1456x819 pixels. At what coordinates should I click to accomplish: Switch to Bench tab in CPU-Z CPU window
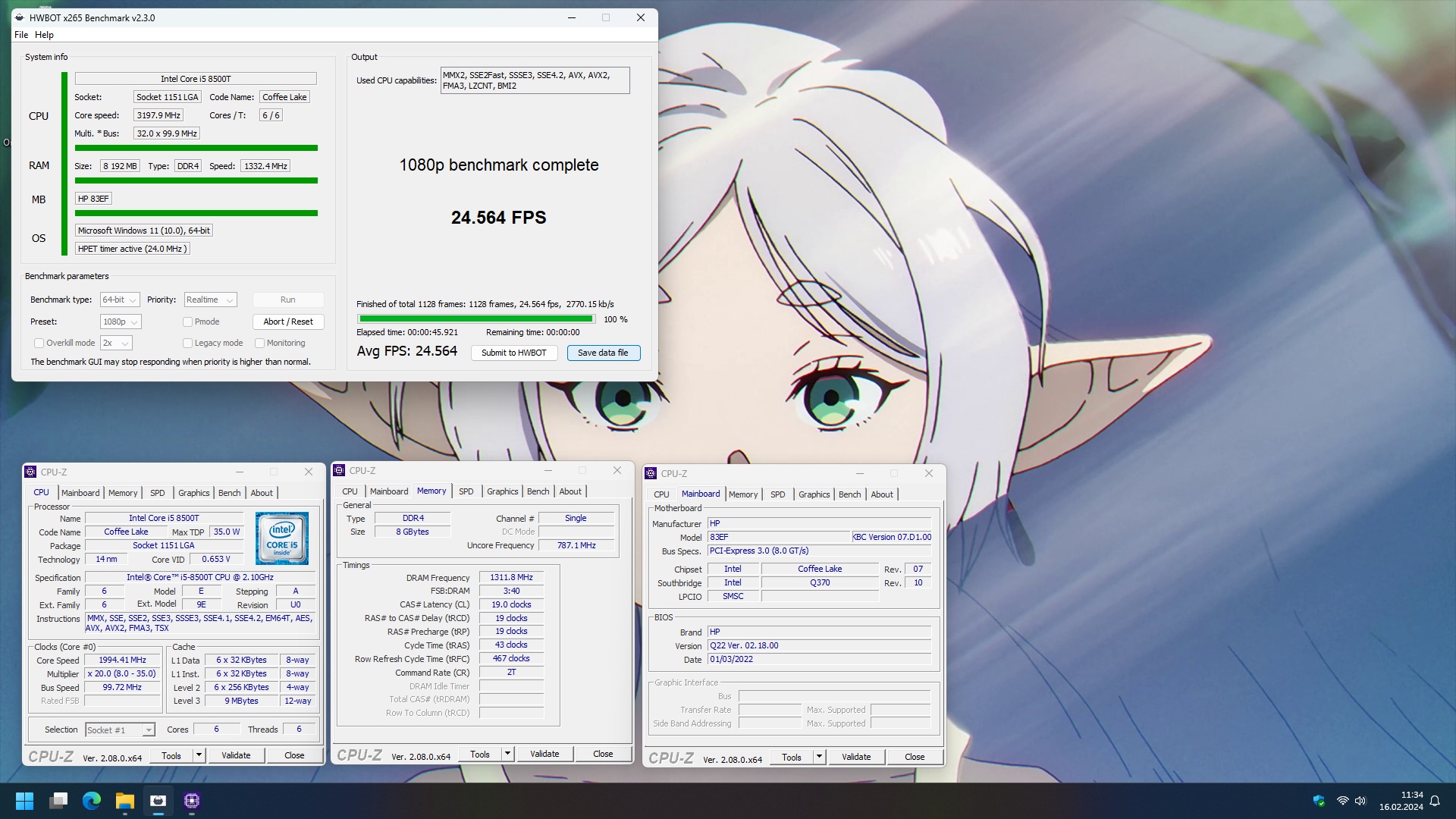point(229,493)
